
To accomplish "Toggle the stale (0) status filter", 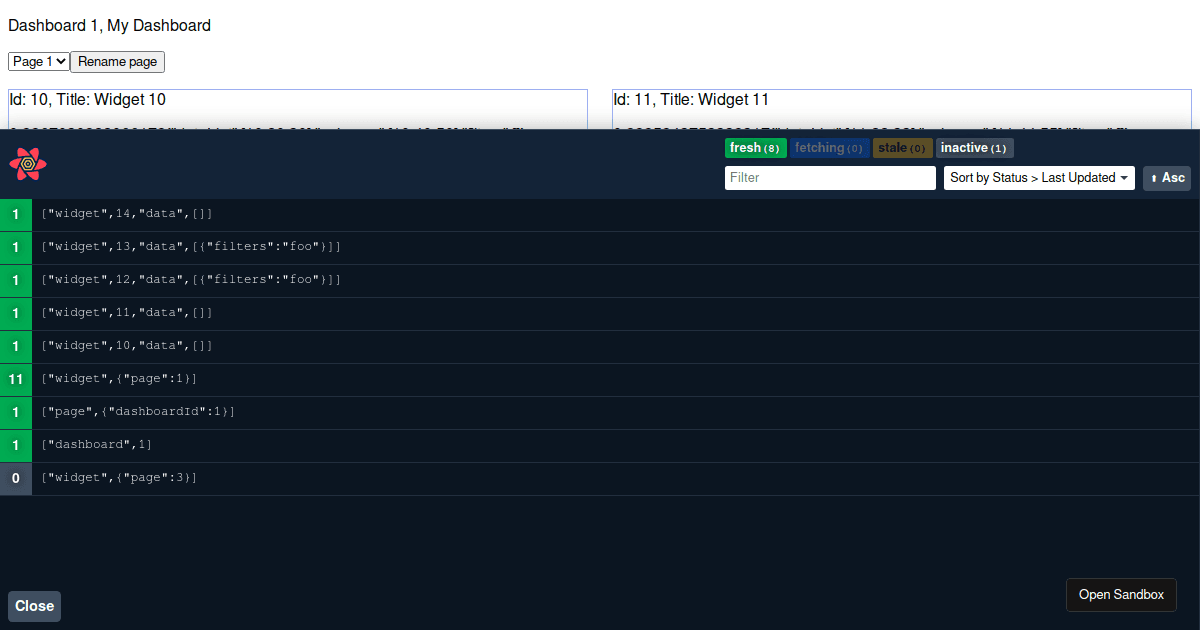I will point(902,147).
